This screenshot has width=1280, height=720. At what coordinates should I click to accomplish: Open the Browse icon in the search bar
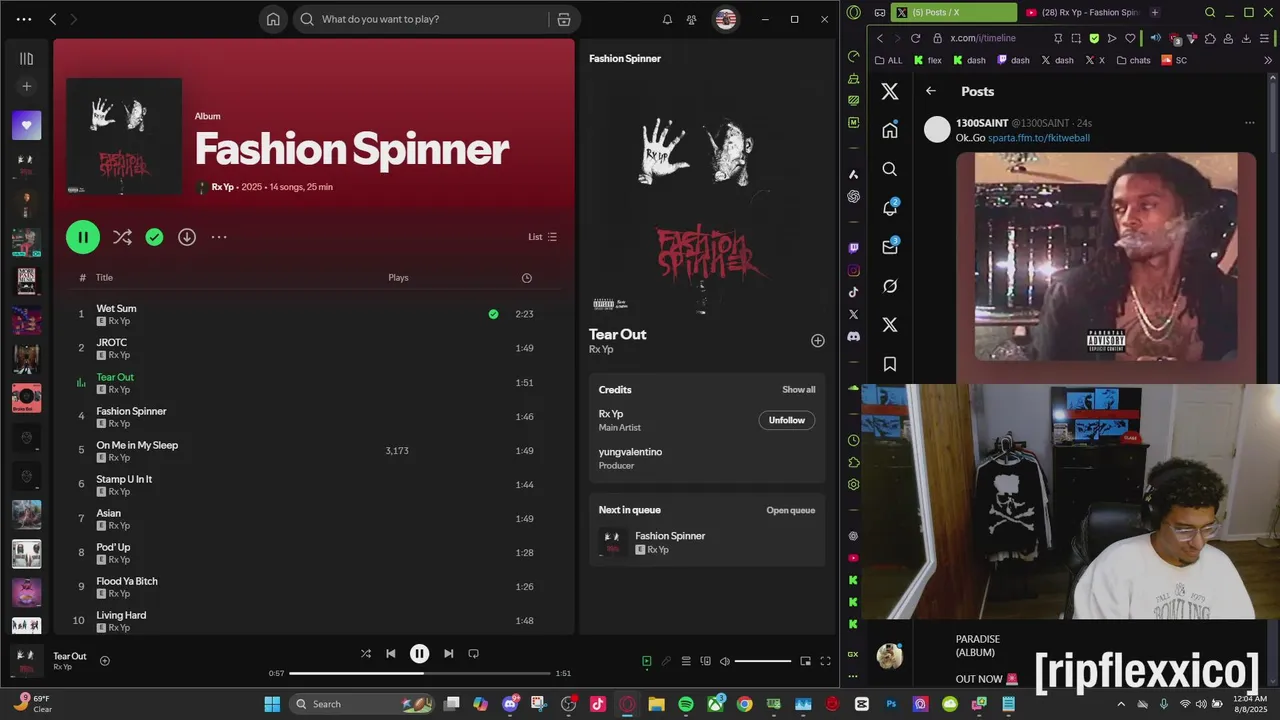click(564, 19)
